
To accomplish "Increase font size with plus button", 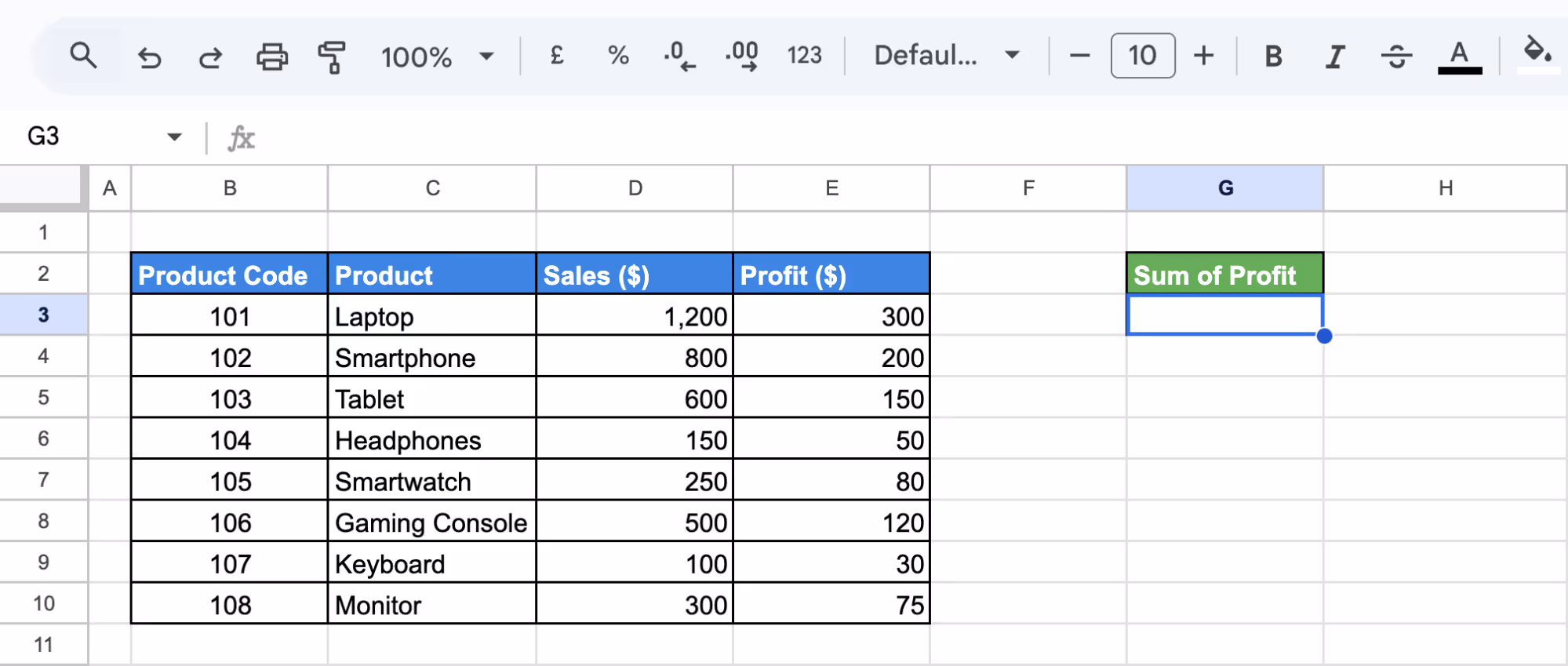I will [1203, 56].
